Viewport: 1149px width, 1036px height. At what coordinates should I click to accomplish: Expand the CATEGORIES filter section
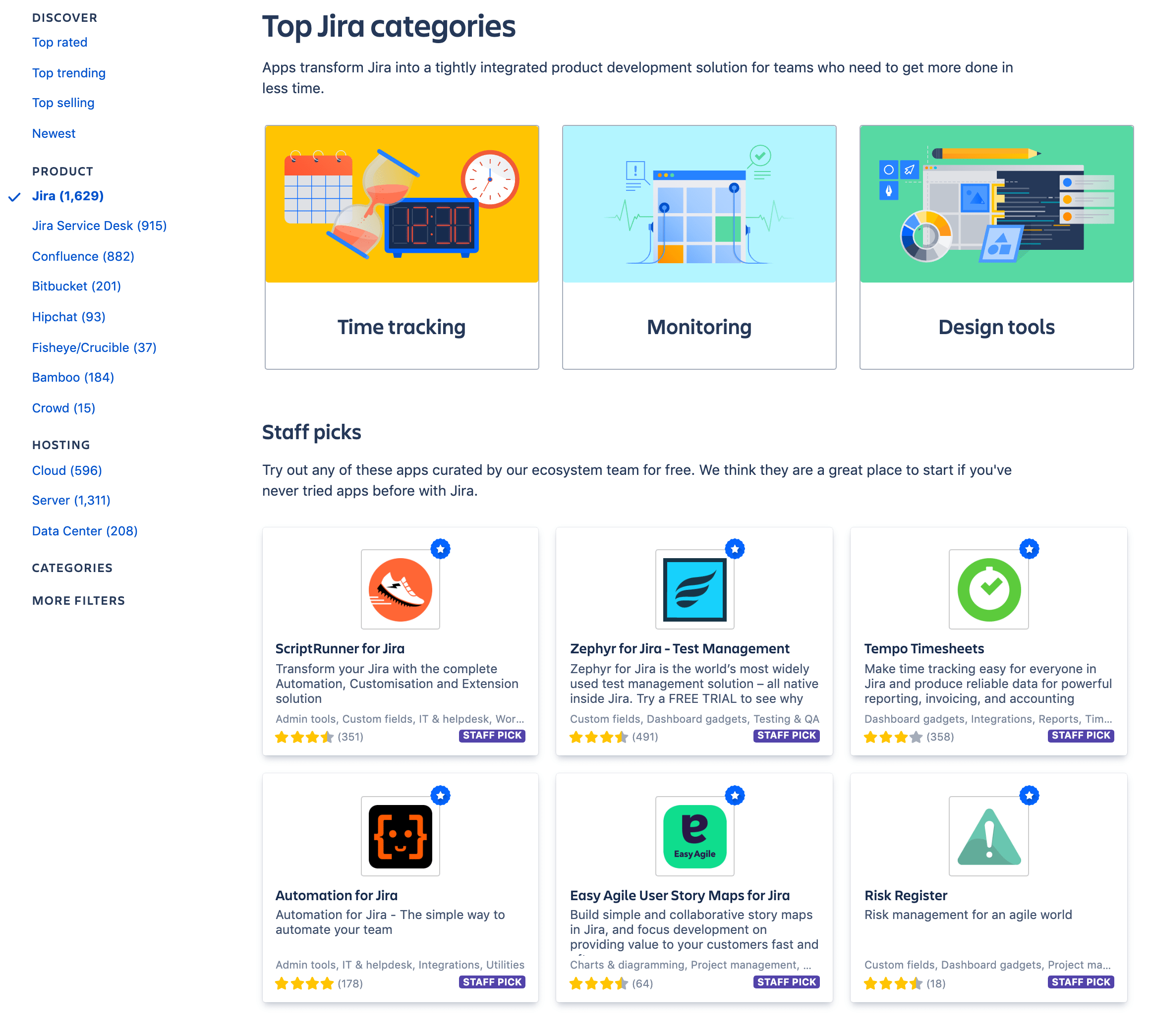tap(72, 568)
